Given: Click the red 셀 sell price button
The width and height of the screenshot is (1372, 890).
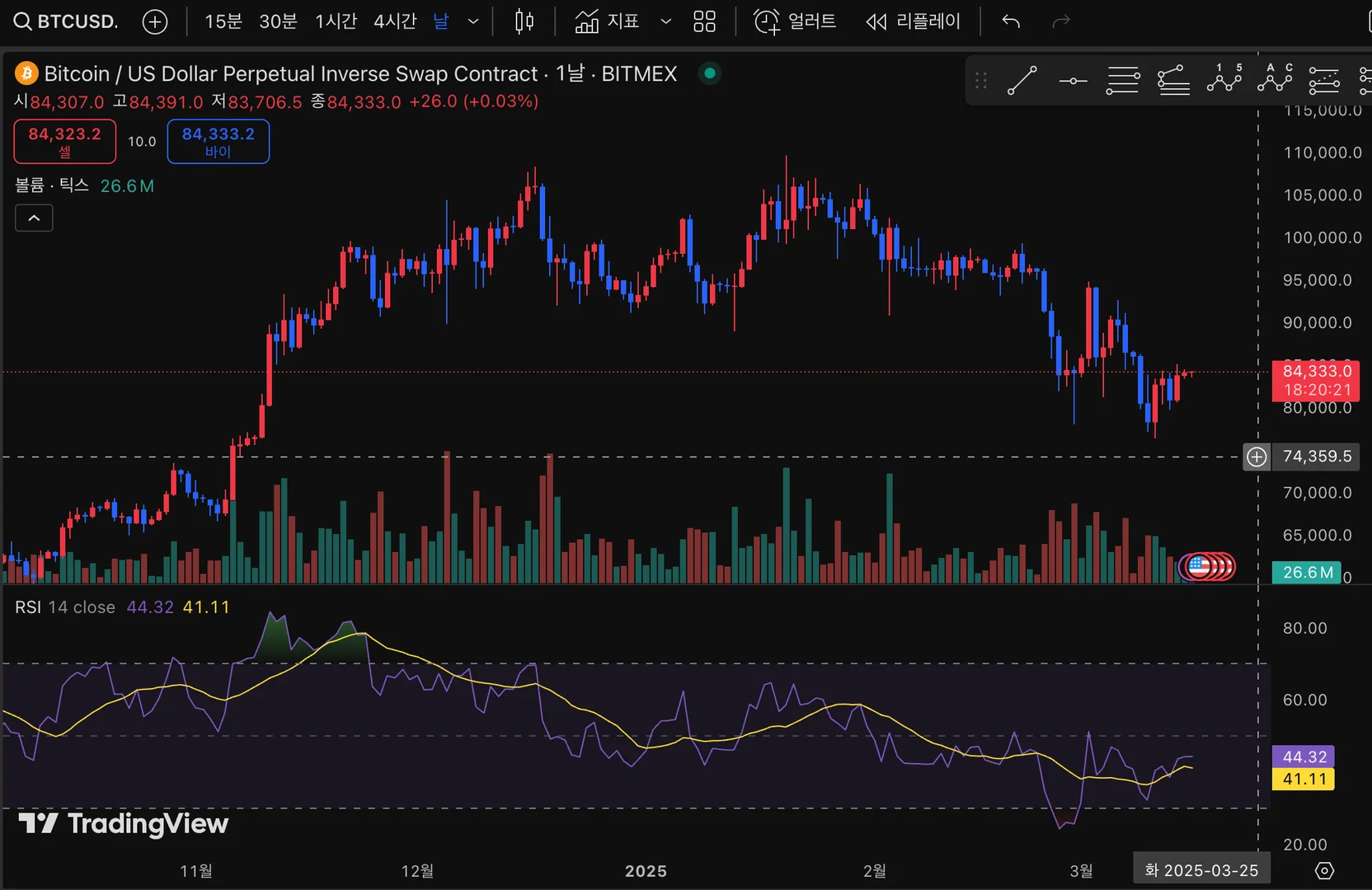Looking at the screenshot, I should (x=64, y=141).
